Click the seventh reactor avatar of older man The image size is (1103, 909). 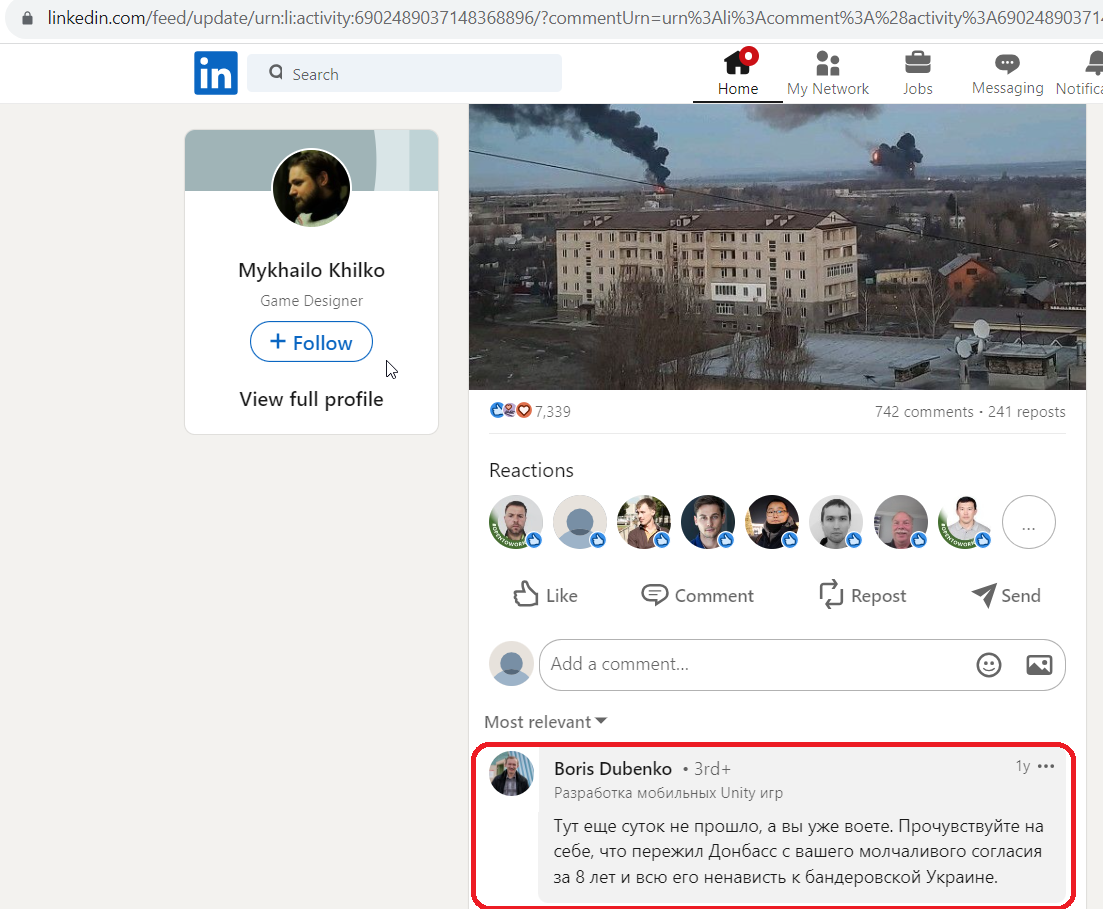pyautogui.click(x=900, y=522)
